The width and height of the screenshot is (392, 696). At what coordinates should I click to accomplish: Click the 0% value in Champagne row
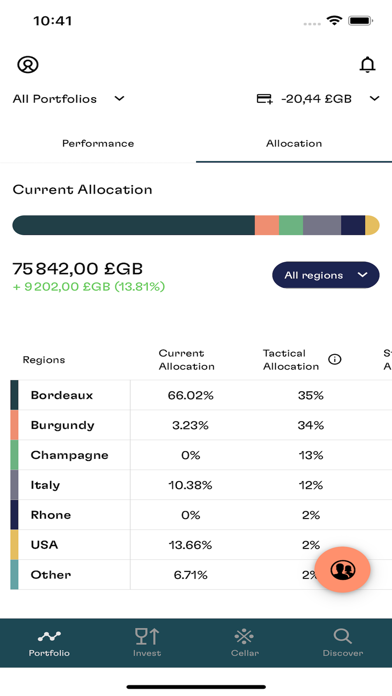190,455
